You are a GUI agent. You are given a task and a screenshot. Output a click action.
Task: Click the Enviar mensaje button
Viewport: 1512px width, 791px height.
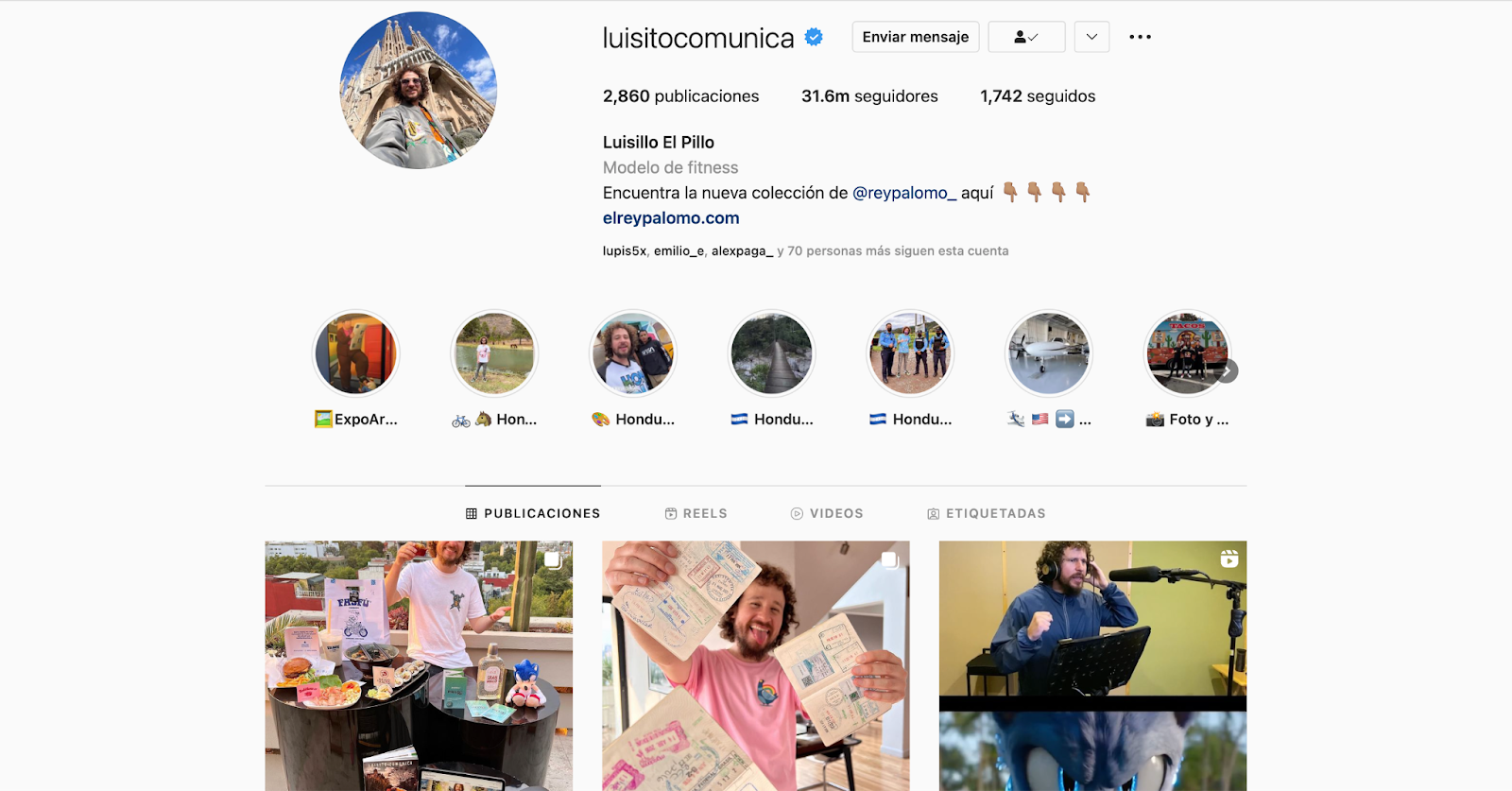tap(916, 37)
